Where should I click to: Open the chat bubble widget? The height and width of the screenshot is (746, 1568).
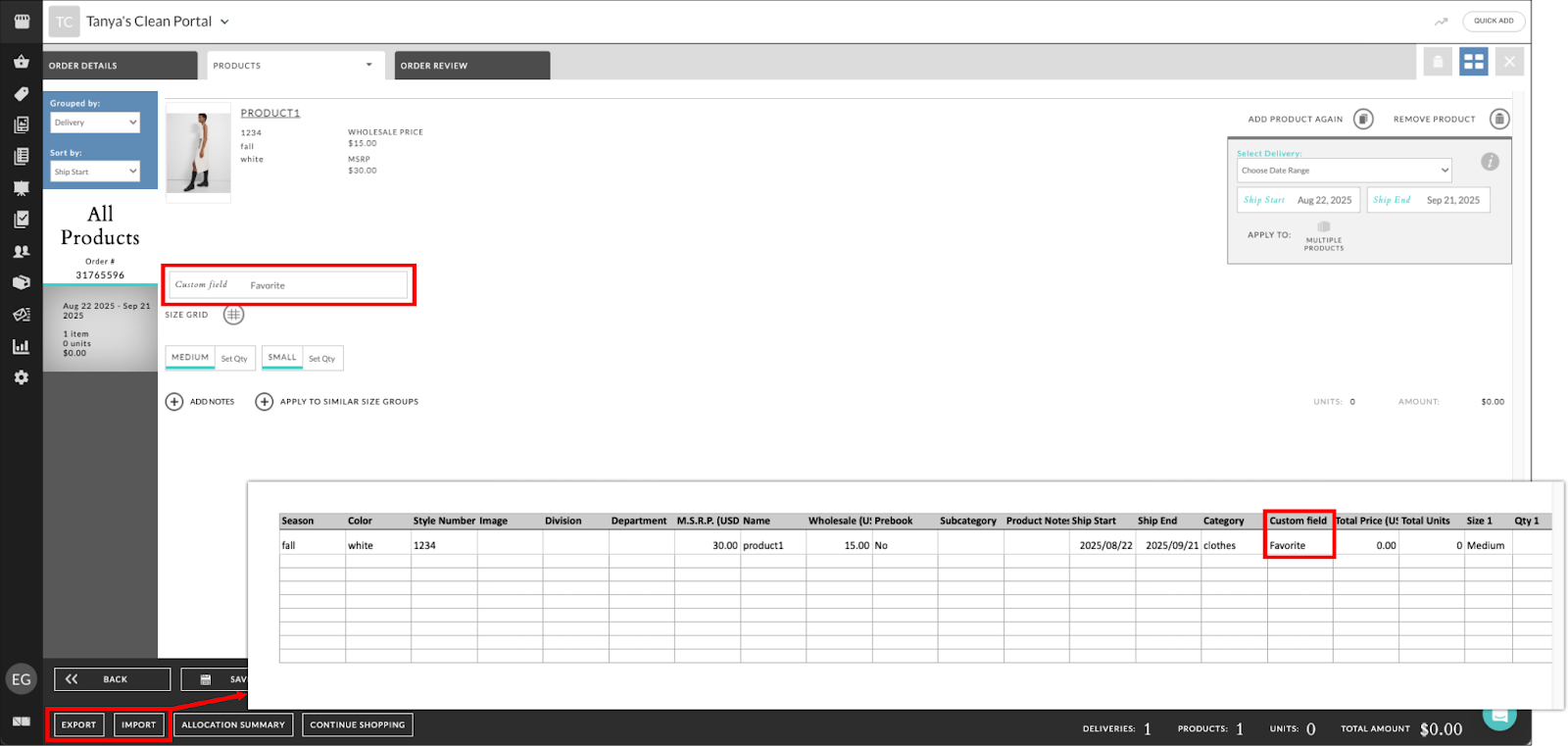[x=1499, y=716]
